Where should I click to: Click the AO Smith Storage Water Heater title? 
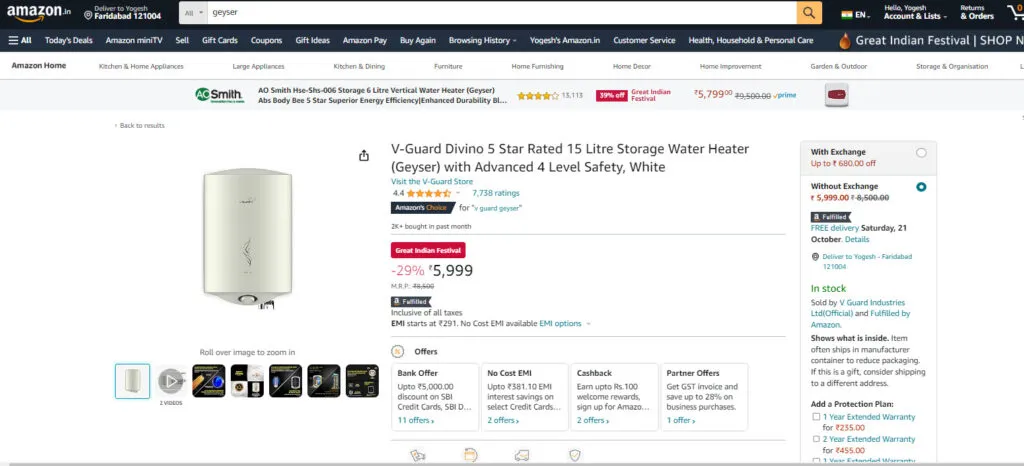pos(383,95)
